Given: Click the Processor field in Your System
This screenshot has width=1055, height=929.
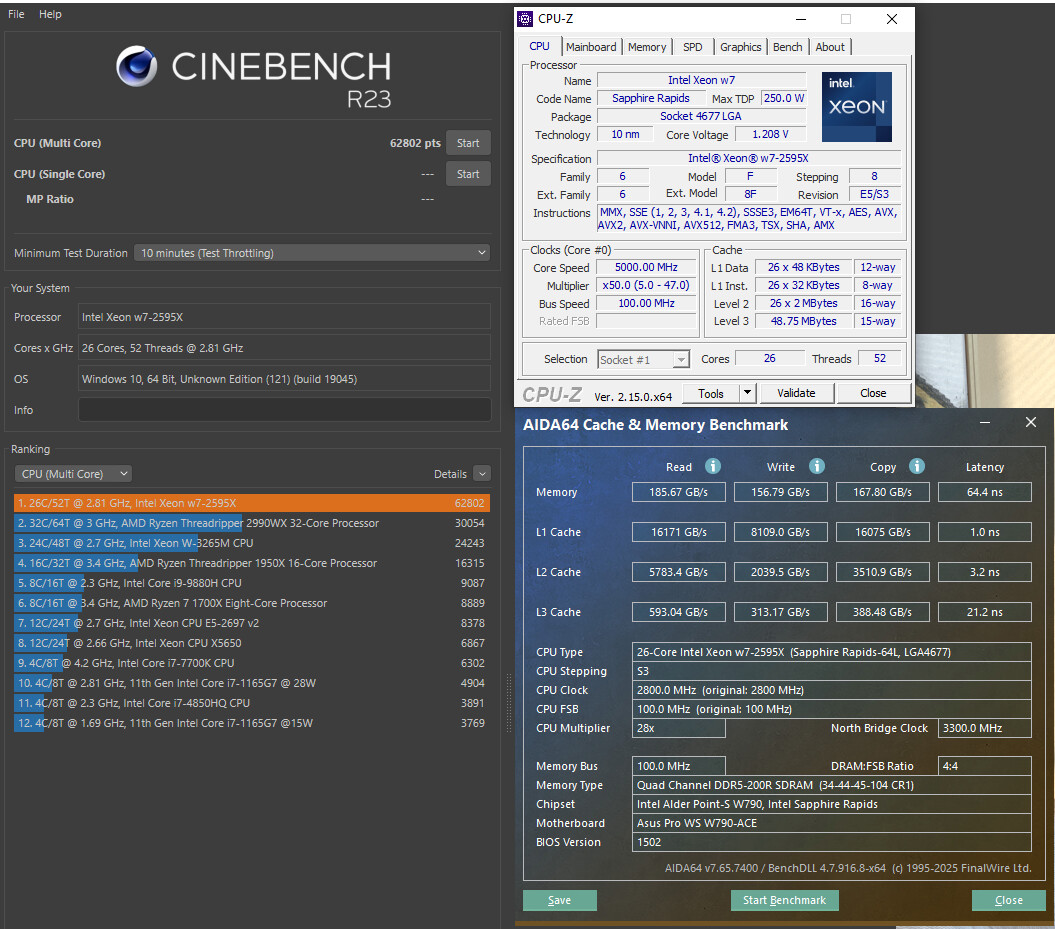Looking at the screenshot, I should [285, 317].
